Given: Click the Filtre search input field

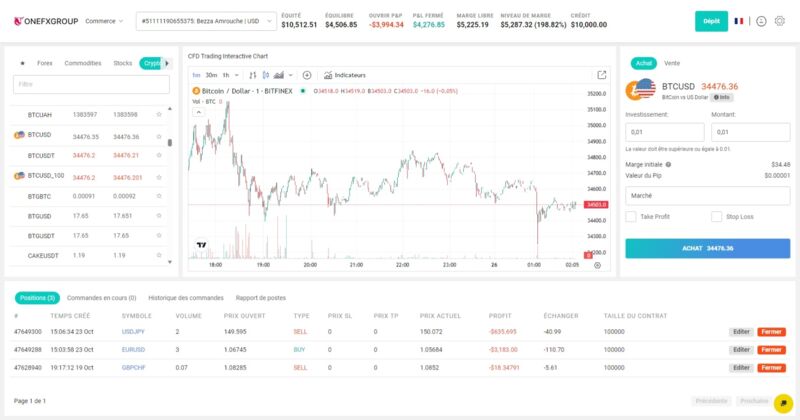Looking at the screenshot, I should click(91, 84).
